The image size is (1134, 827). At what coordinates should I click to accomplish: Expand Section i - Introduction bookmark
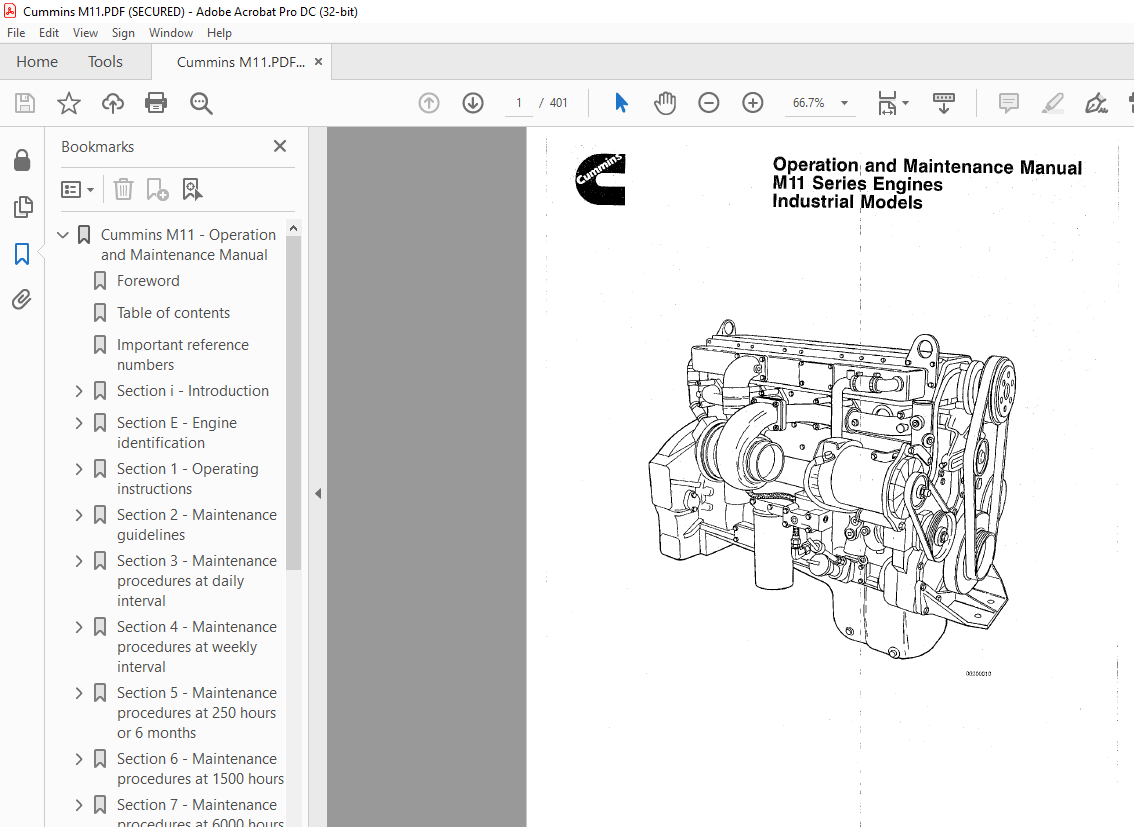tap(79, 391)
